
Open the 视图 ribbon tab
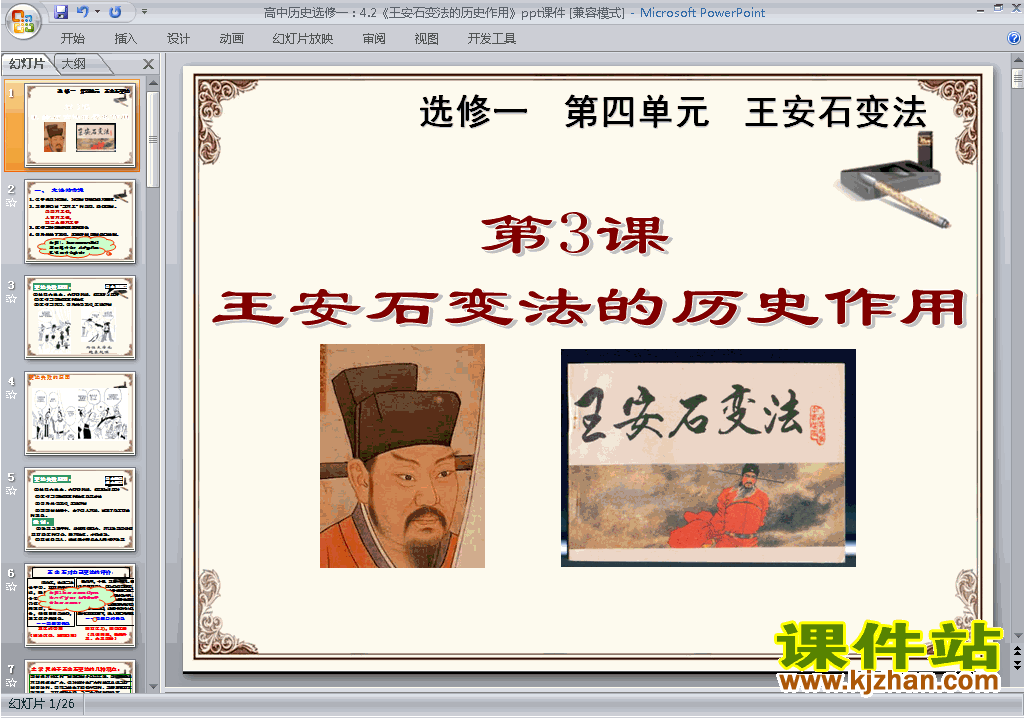426,39
